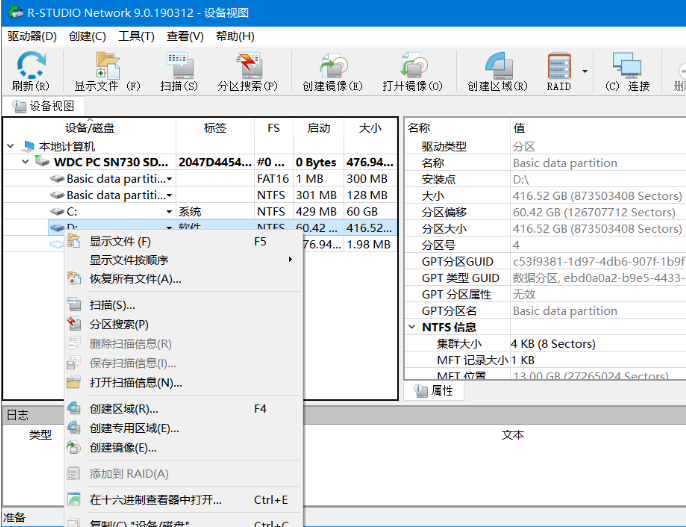
Task: Expand 显示文件按顺序 submenu arrow
Action: (290, 260)
